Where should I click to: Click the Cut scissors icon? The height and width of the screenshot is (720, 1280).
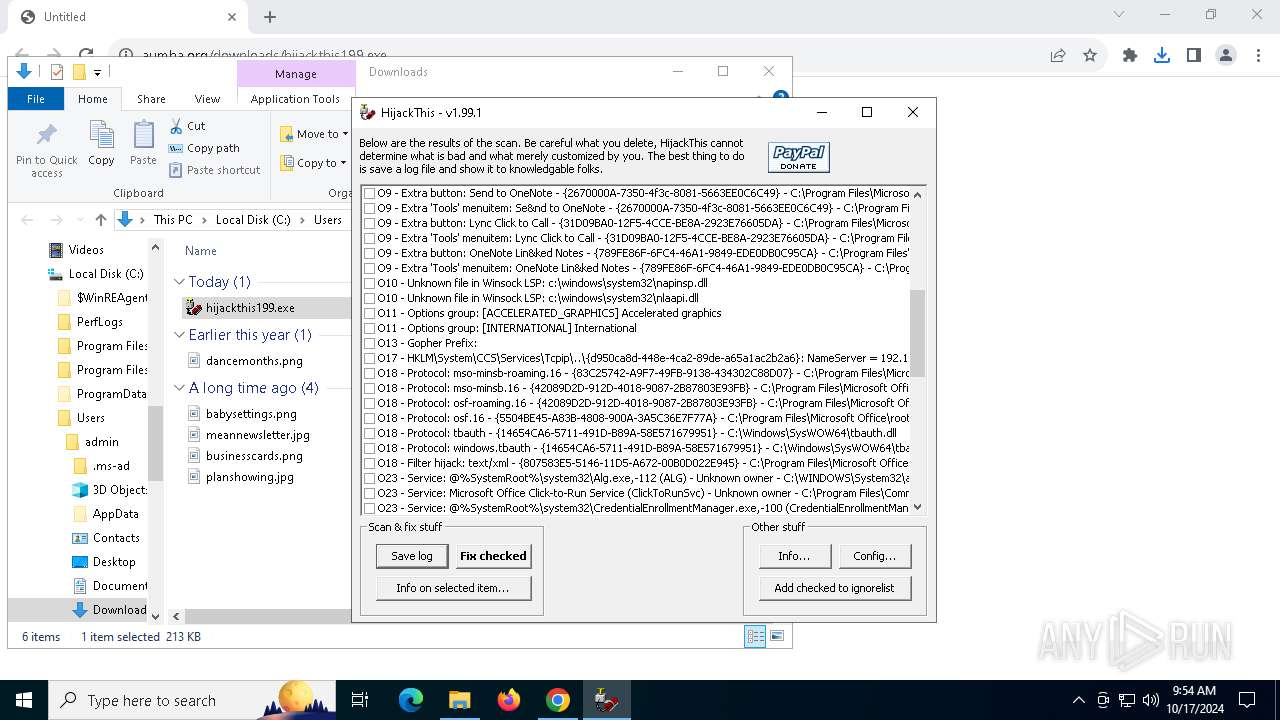pos(176,126)
